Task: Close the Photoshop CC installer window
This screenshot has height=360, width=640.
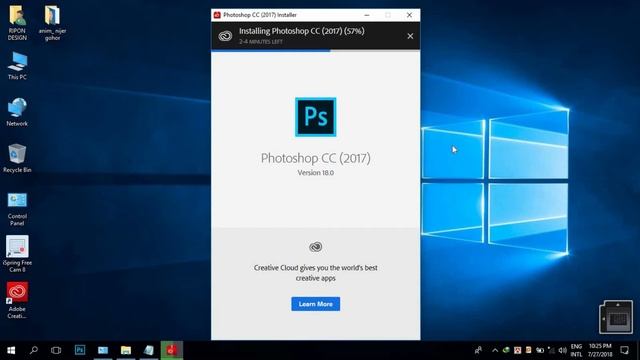Action: (x=409, y=15)
